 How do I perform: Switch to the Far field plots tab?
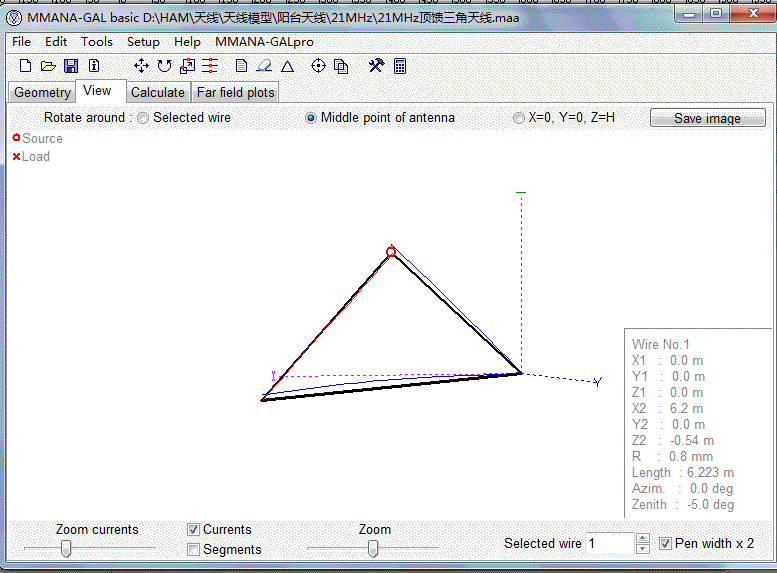[x=235, y=92]
